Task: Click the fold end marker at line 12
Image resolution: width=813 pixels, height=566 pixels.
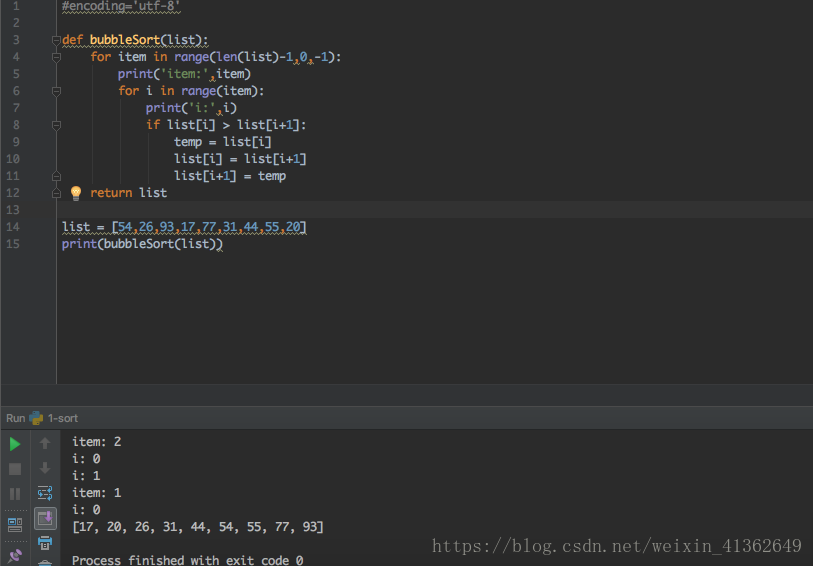Action: pyautogui.click(x=56, y=194)
